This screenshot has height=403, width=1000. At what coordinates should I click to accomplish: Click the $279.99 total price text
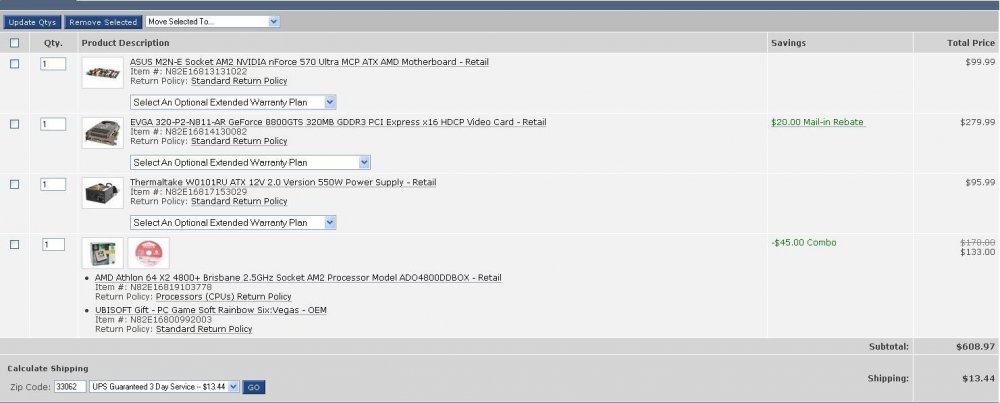pos(977,122)
